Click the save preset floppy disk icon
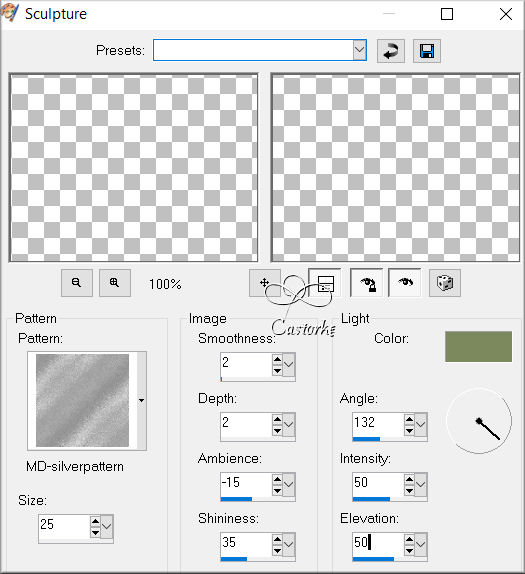525x574 pixels. pyautogui.click(x=427, y=51)
